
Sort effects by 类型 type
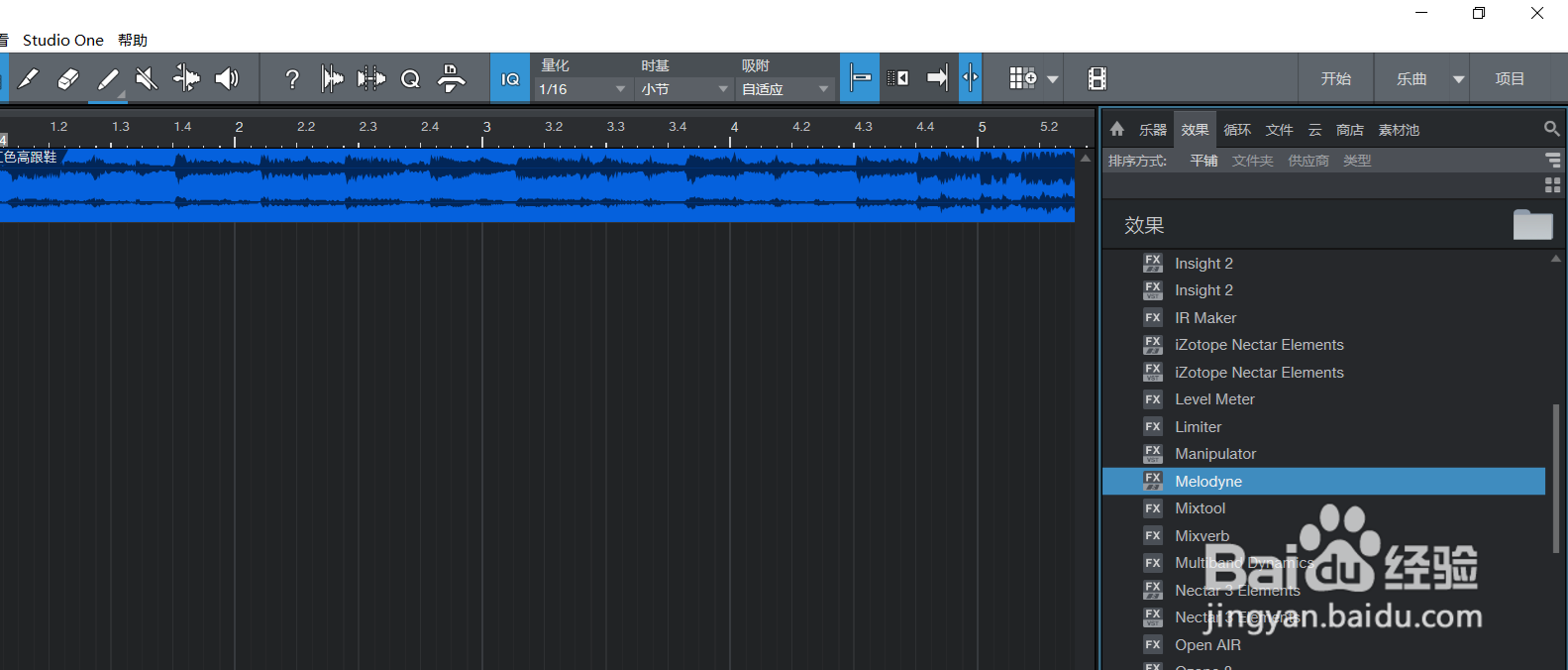pos(1357,161)
